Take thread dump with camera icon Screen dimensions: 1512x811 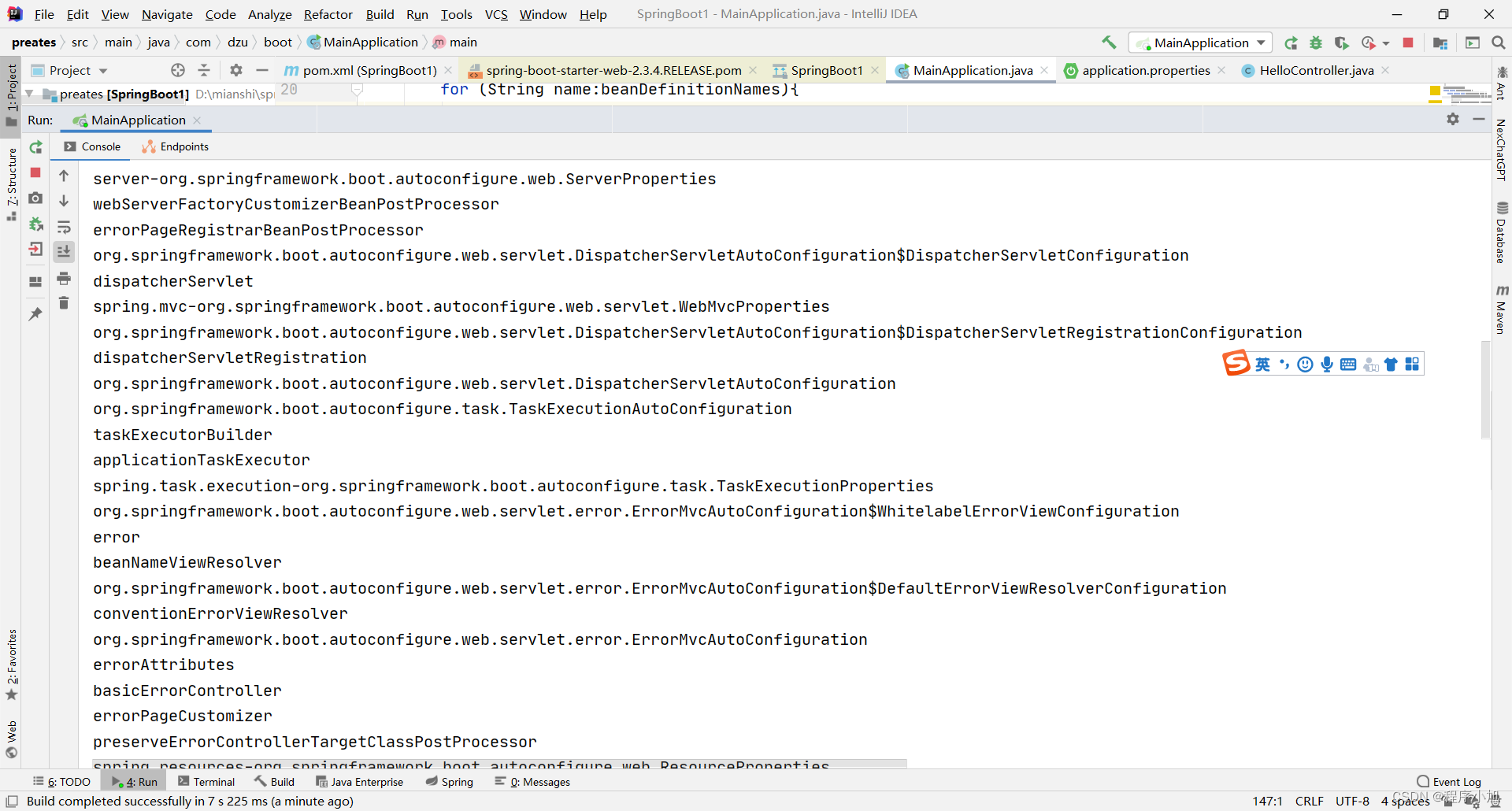pyautogui.click(x=35, y=198)
